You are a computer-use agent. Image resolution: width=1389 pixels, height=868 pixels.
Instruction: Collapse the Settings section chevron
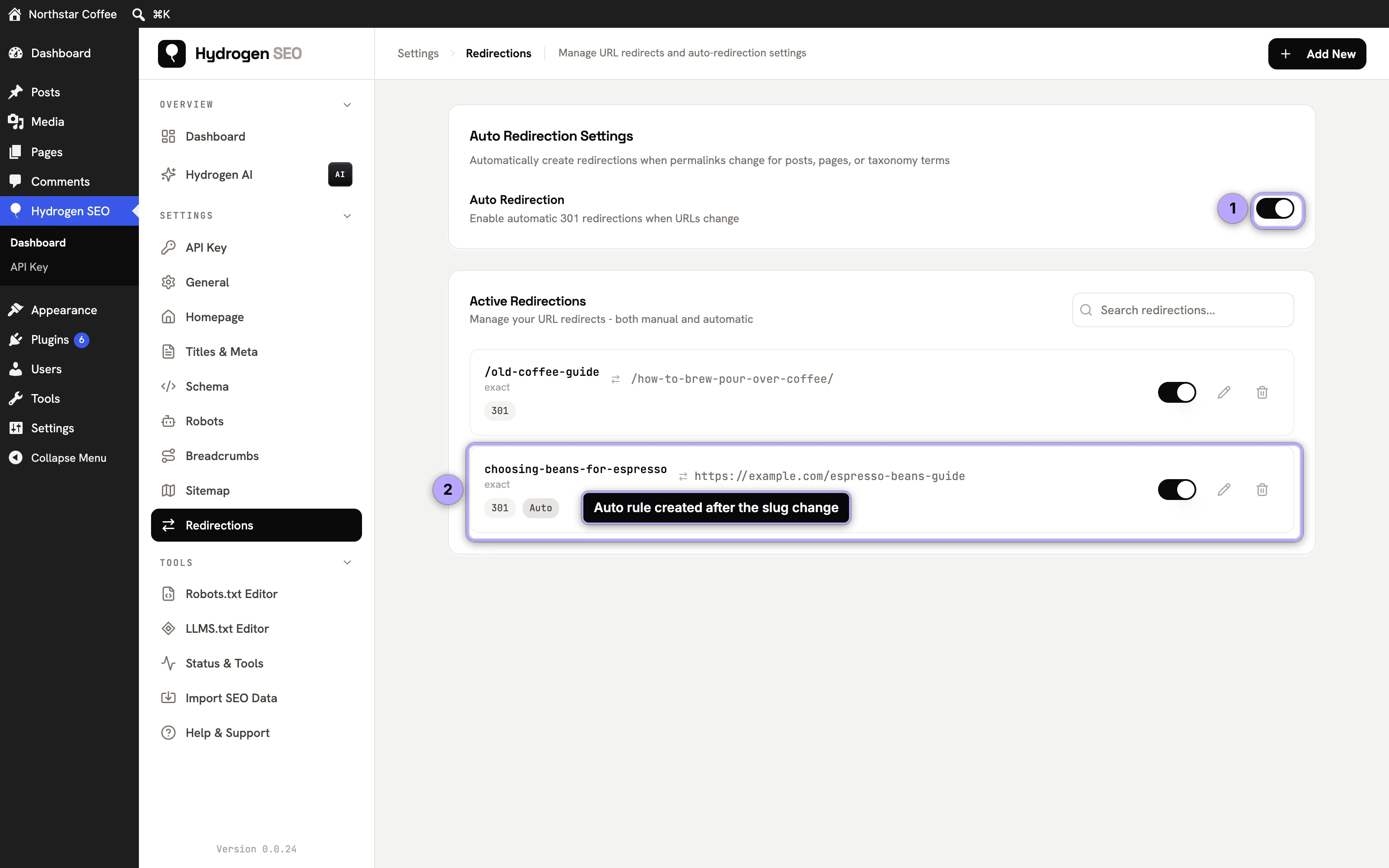coord(347,216)
